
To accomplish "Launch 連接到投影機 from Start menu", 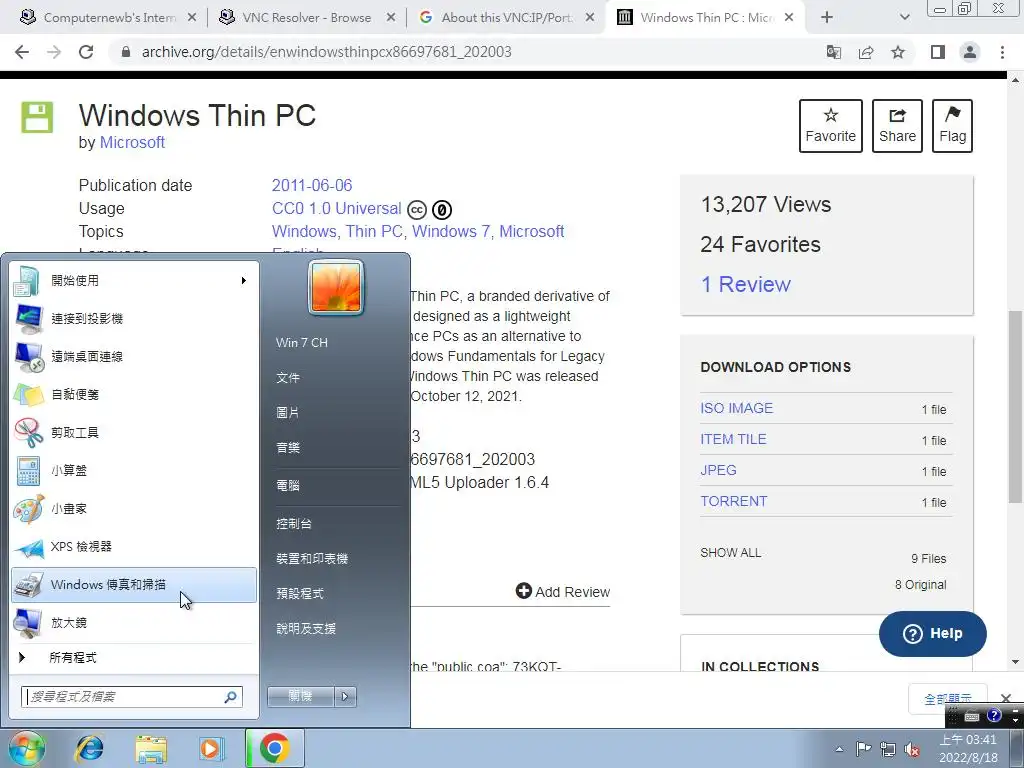I will click(134, 319).
